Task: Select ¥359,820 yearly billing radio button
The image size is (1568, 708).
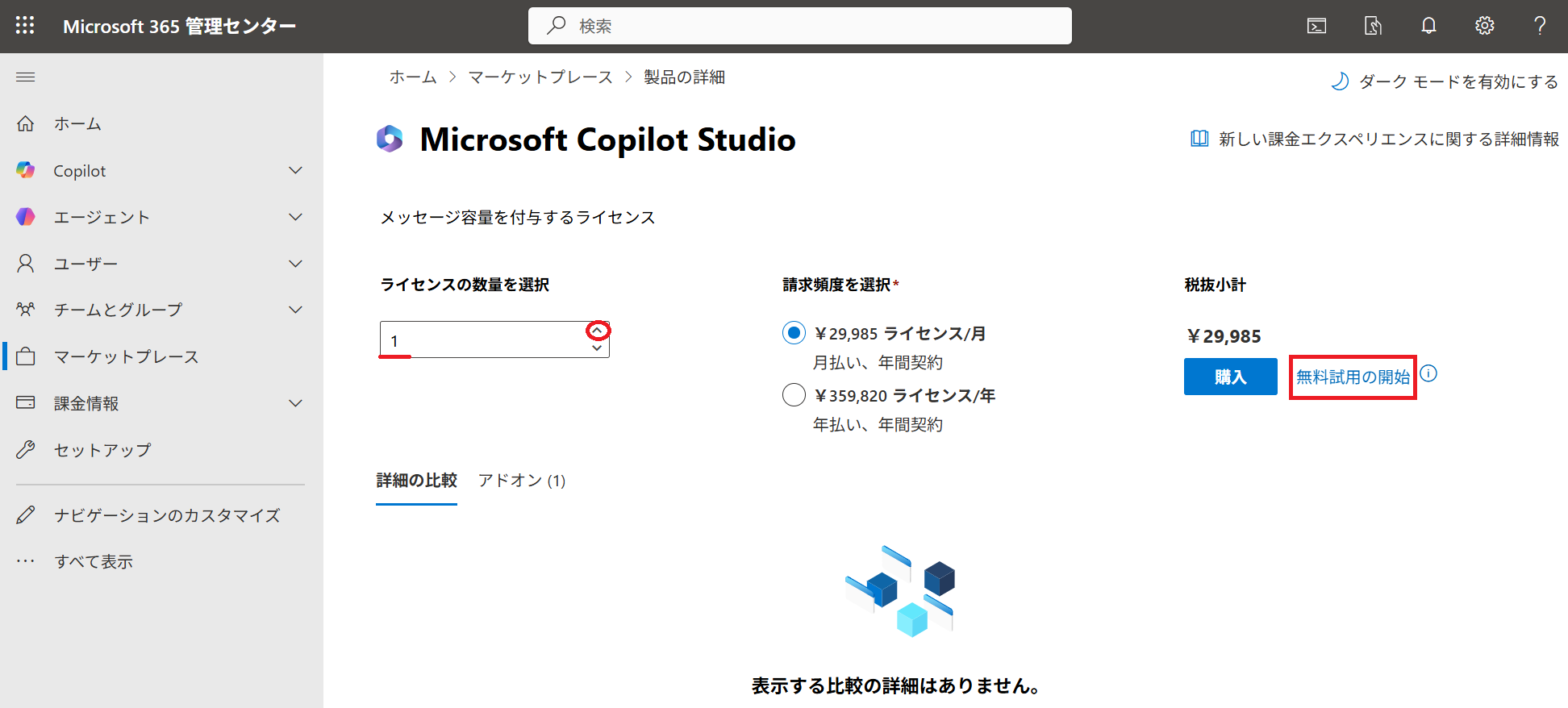Action: [x=794, y=394]
